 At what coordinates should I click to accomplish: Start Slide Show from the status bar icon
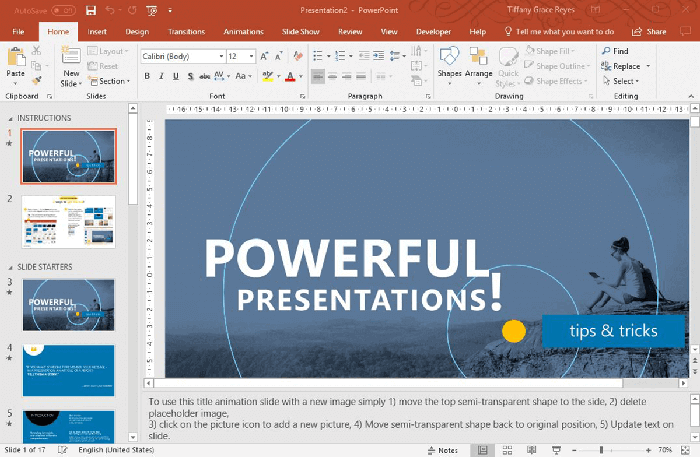point(557,450)
